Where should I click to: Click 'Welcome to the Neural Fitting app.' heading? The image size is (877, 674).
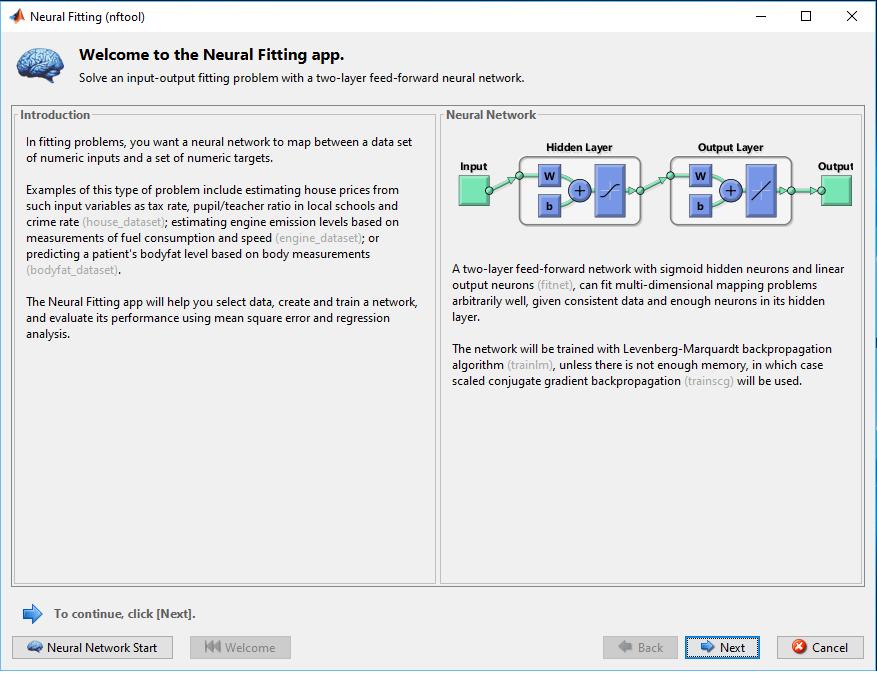click(x=211, y=54)
